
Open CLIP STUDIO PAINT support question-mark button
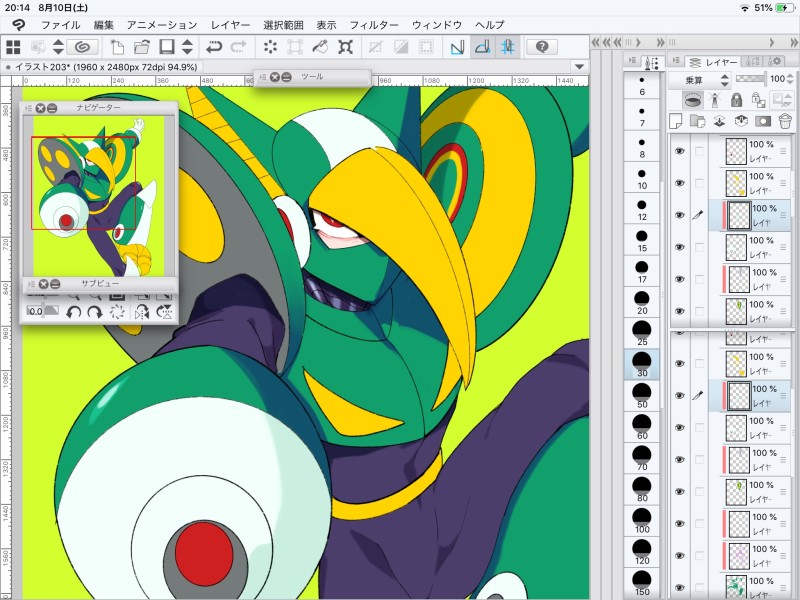(x=542, y=47)
